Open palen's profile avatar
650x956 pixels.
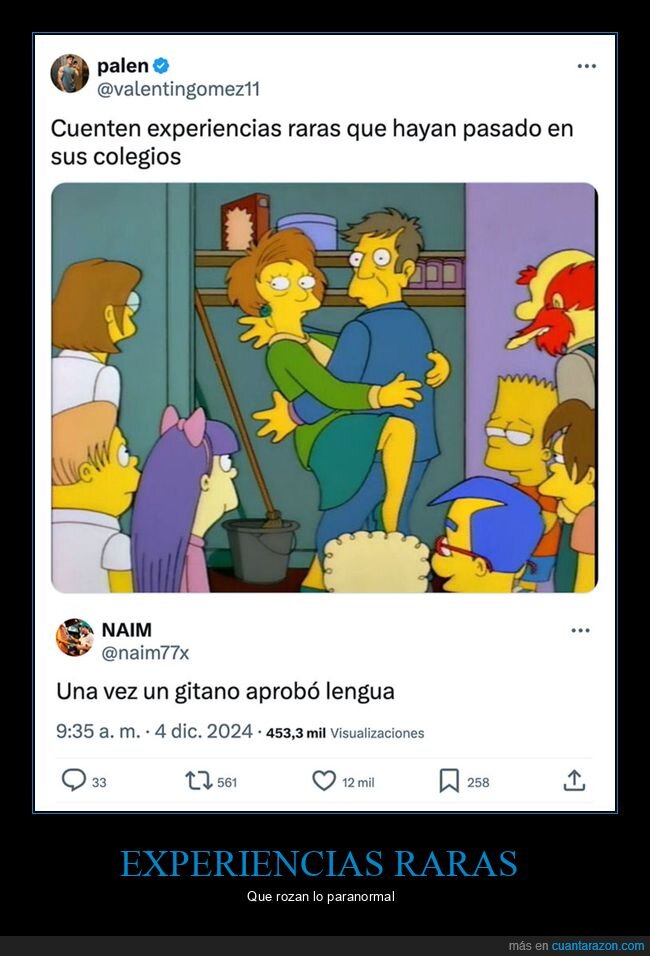coord(70,73)
